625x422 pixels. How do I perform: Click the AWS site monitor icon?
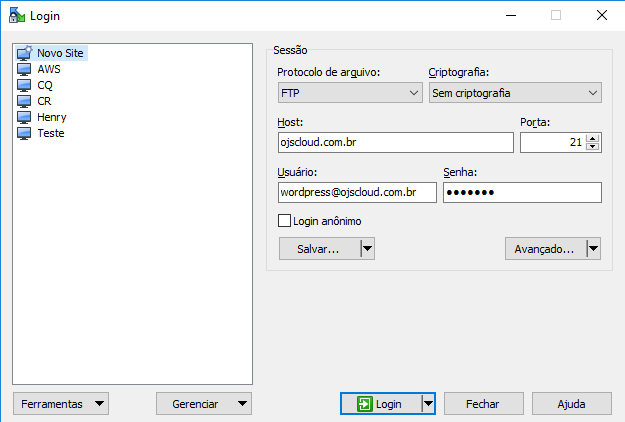(24, 69)
